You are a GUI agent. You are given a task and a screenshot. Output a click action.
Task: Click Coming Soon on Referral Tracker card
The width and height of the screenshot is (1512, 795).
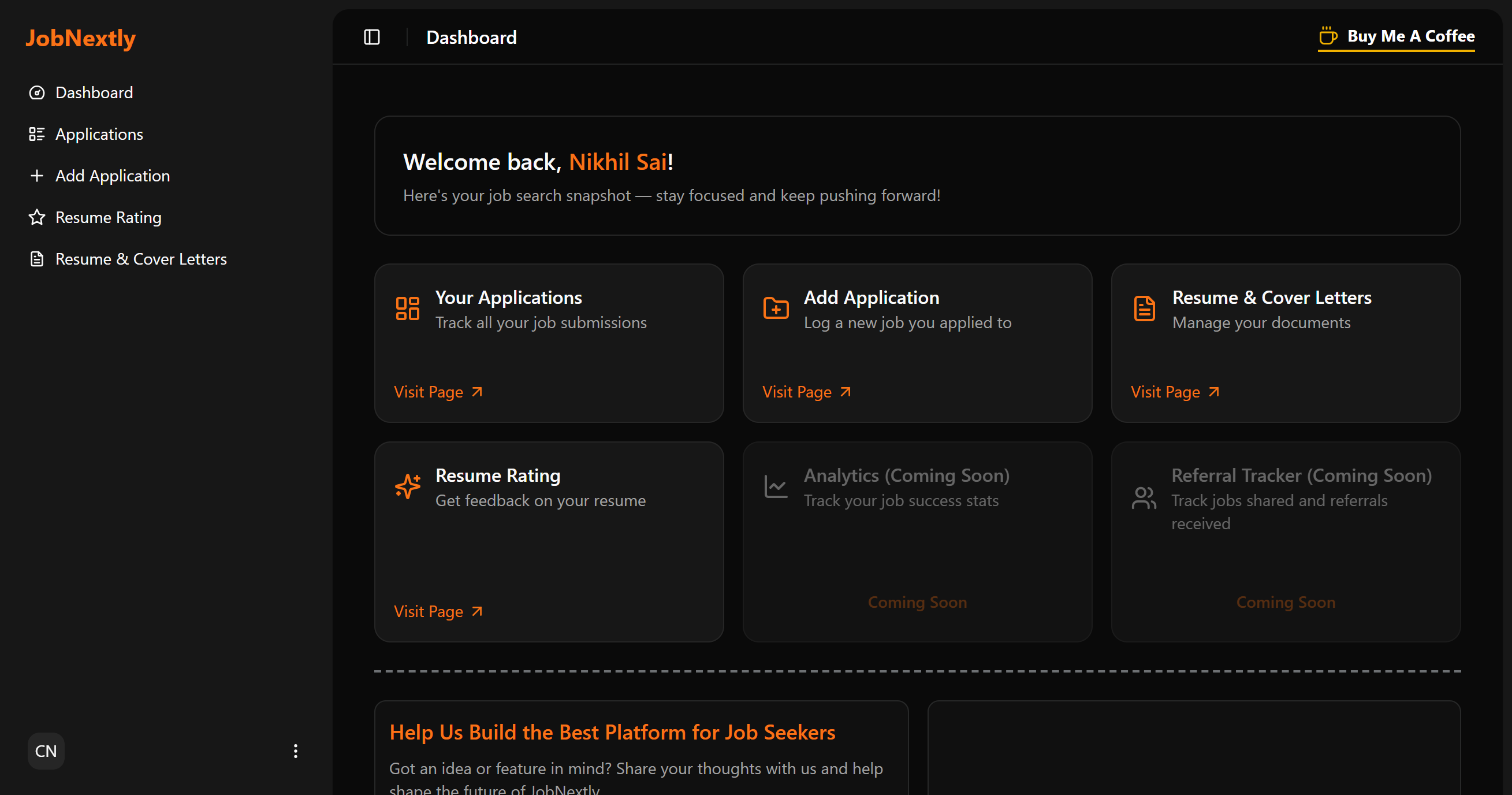click(1286, 603)
